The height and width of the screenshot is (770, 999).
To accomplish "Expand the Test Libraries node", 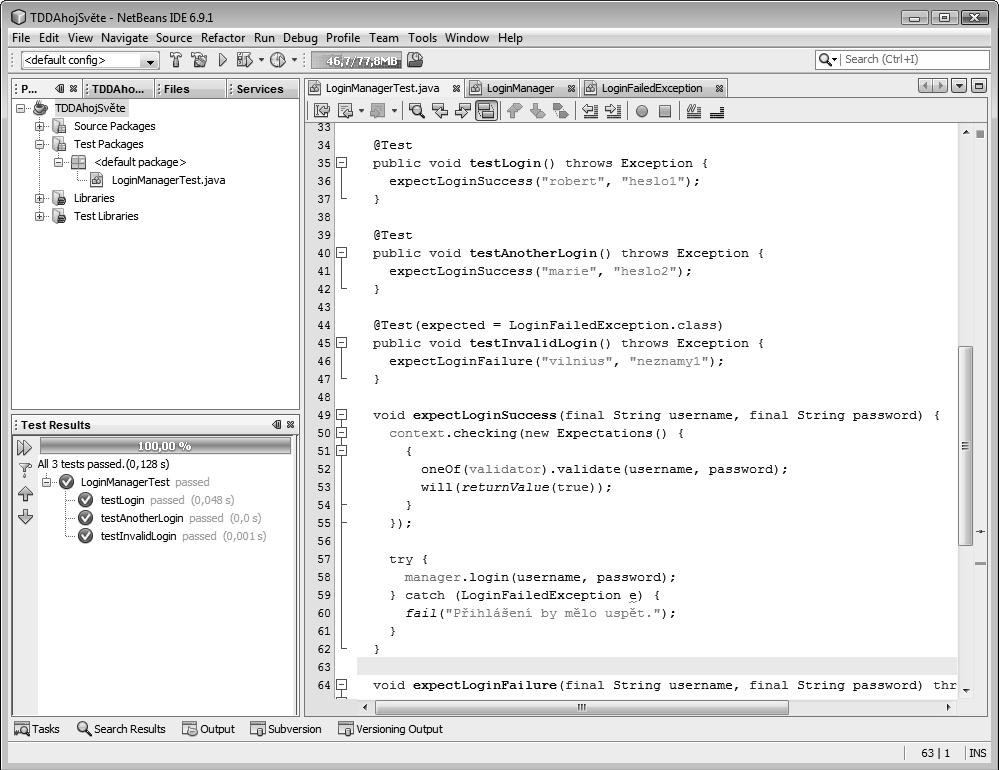I will pyautogui.click(x=40, y=216).
